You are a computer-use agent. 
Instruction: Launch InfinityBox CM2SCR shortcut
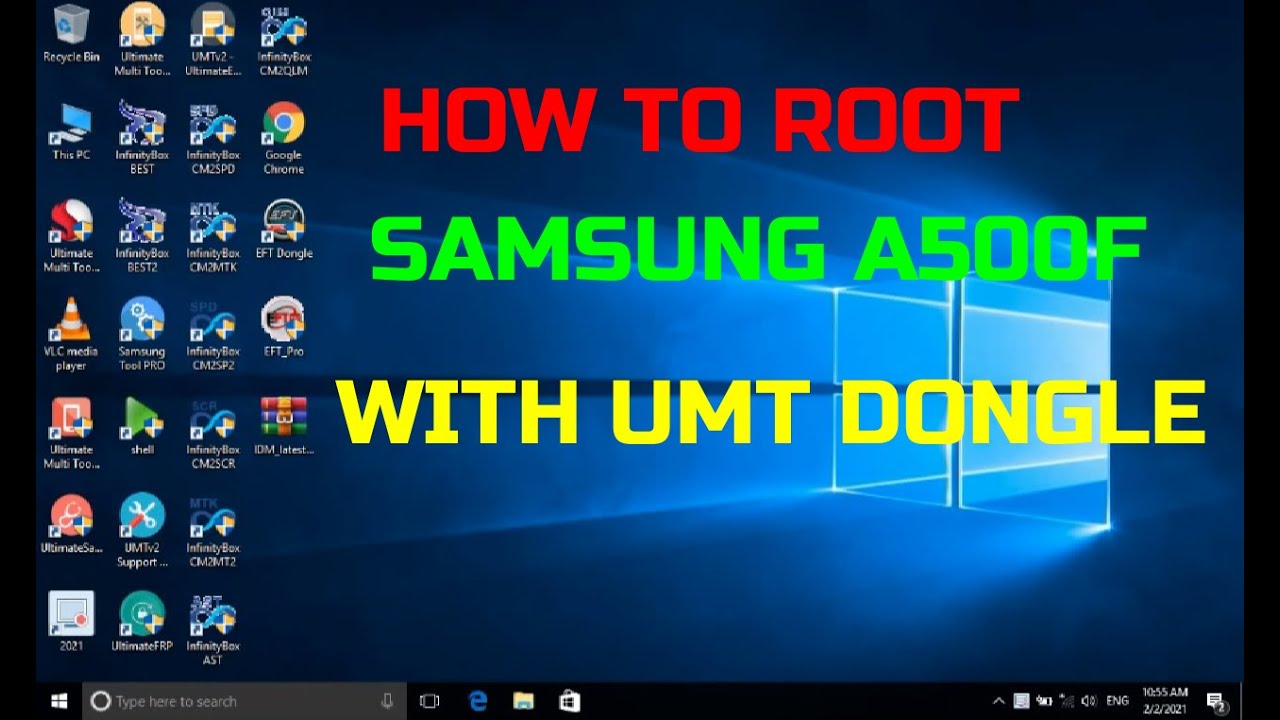coord(213,433)
